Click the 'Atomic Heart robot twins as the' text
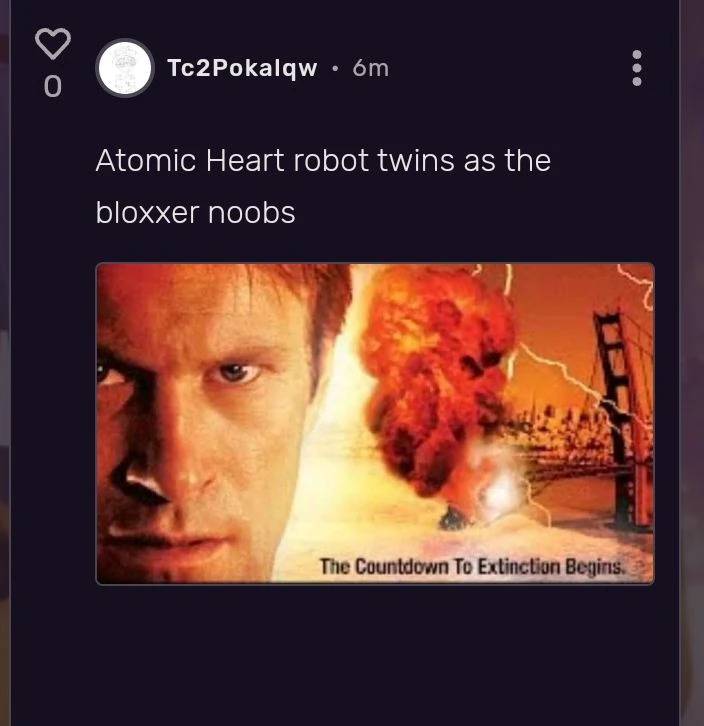The width and height of the screenshot is (704, 726). [323, 161]
